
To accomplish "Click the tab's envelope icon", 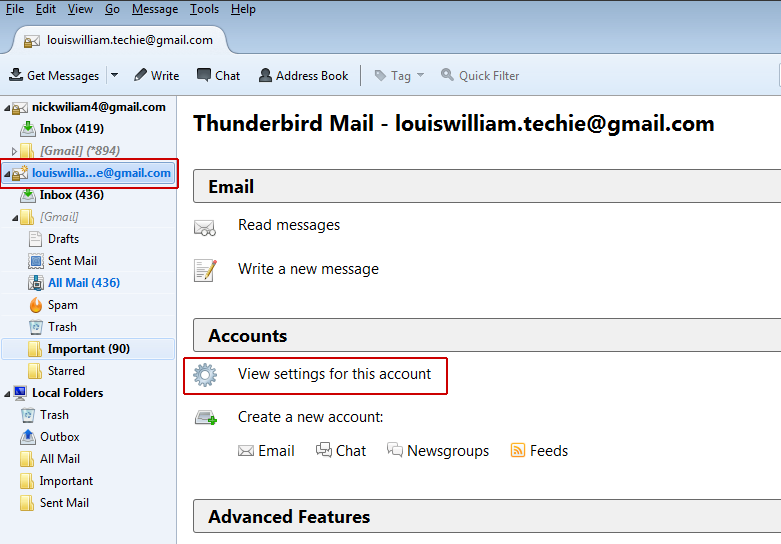I will [x=32, y=41].
